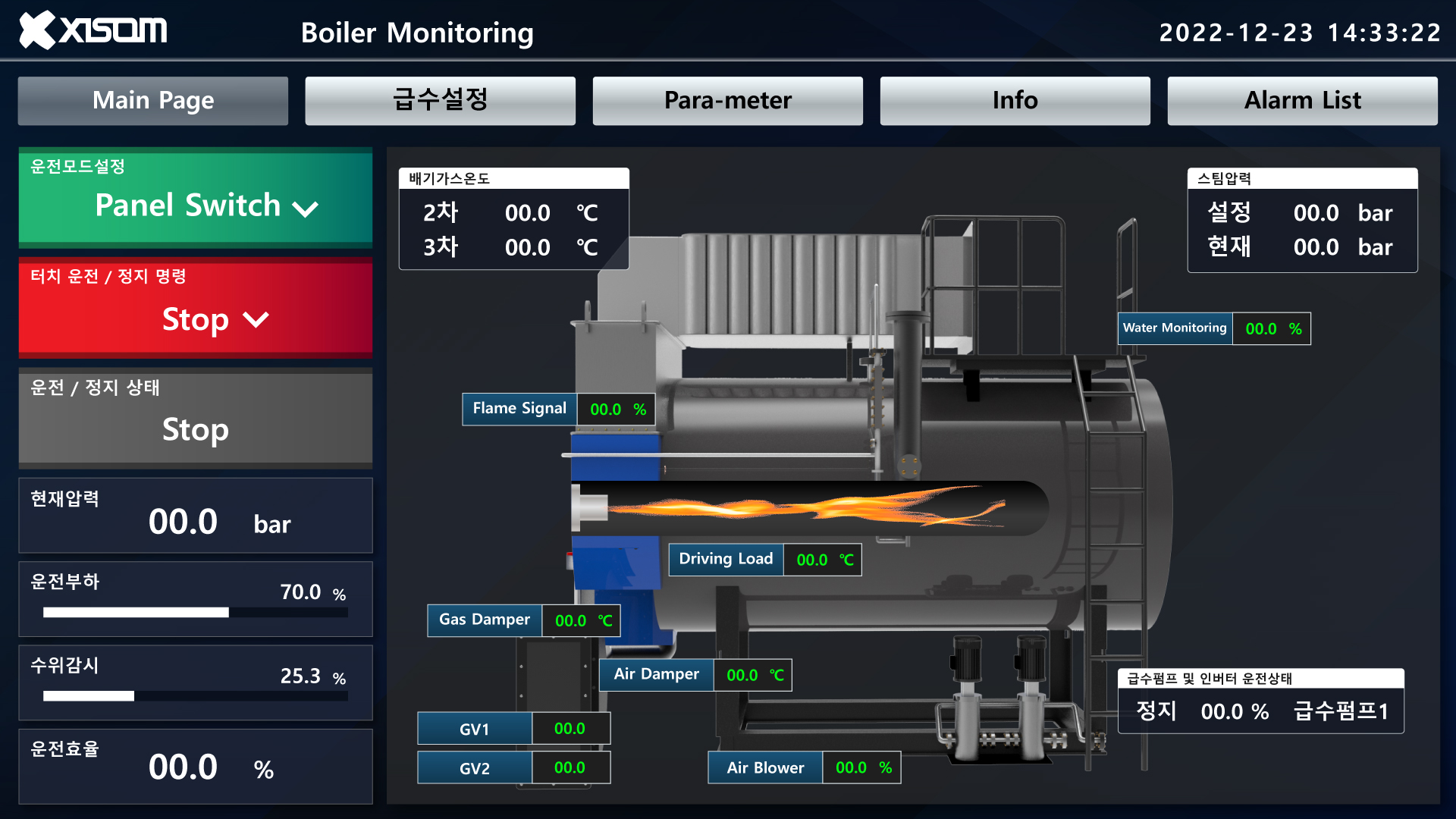
Task: Open the Alarm List page
Action: point(1301,100)
